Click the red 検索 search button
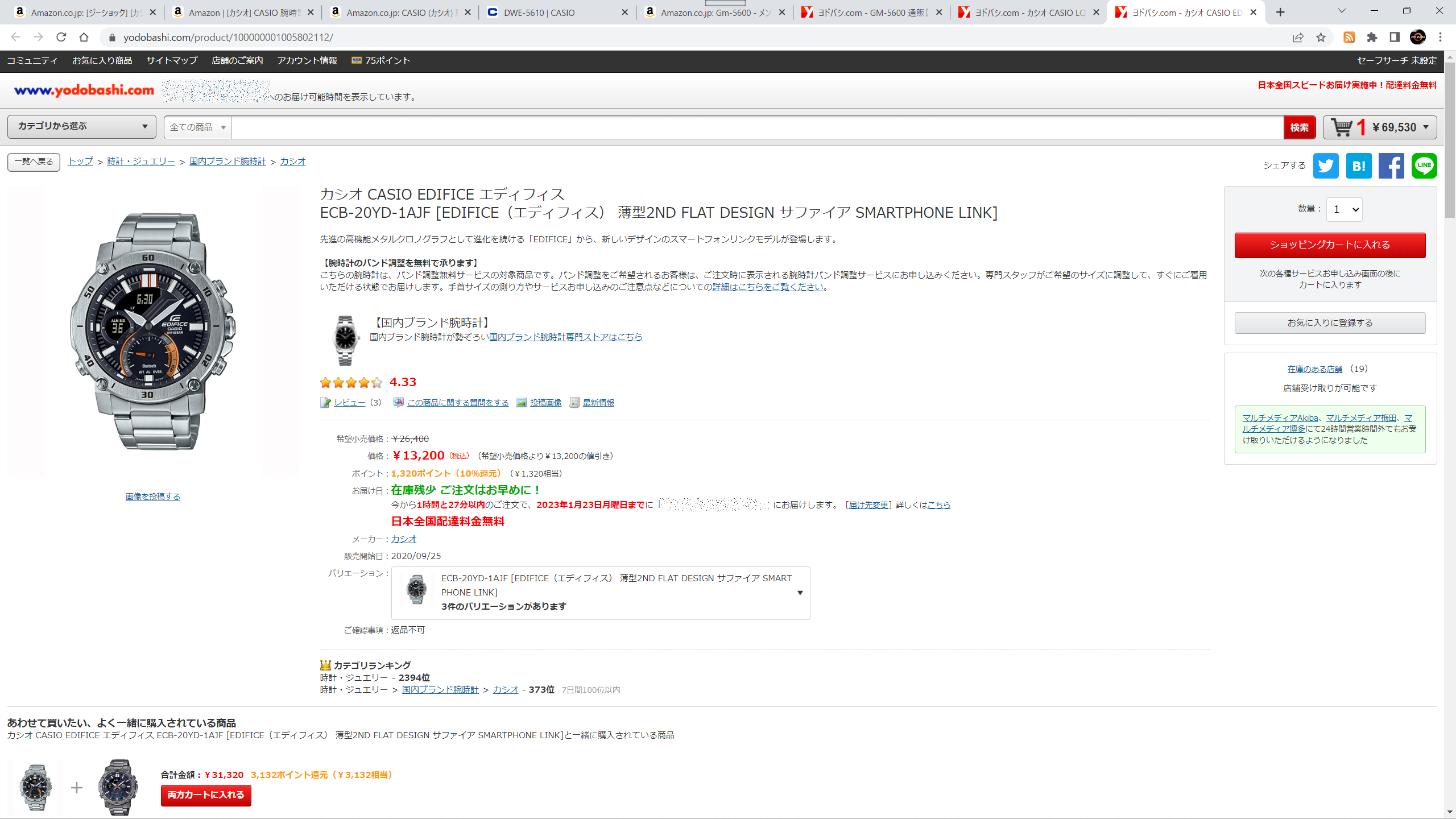1456x819 pixels. pyautogui.click(x=1299, y=127)
